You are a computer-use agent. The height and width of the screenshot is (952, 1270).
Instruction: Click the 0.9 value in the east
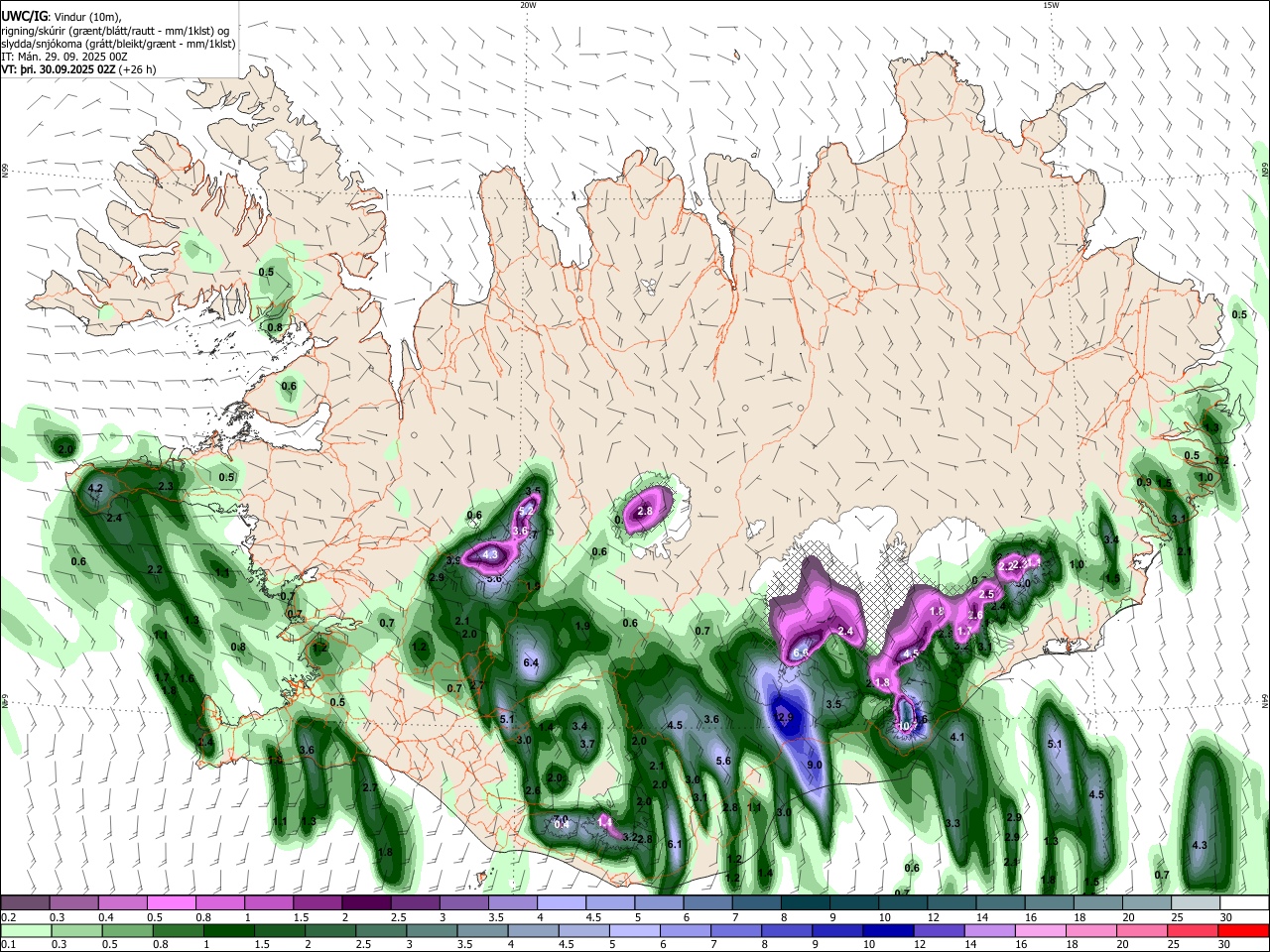[1144, 482]
